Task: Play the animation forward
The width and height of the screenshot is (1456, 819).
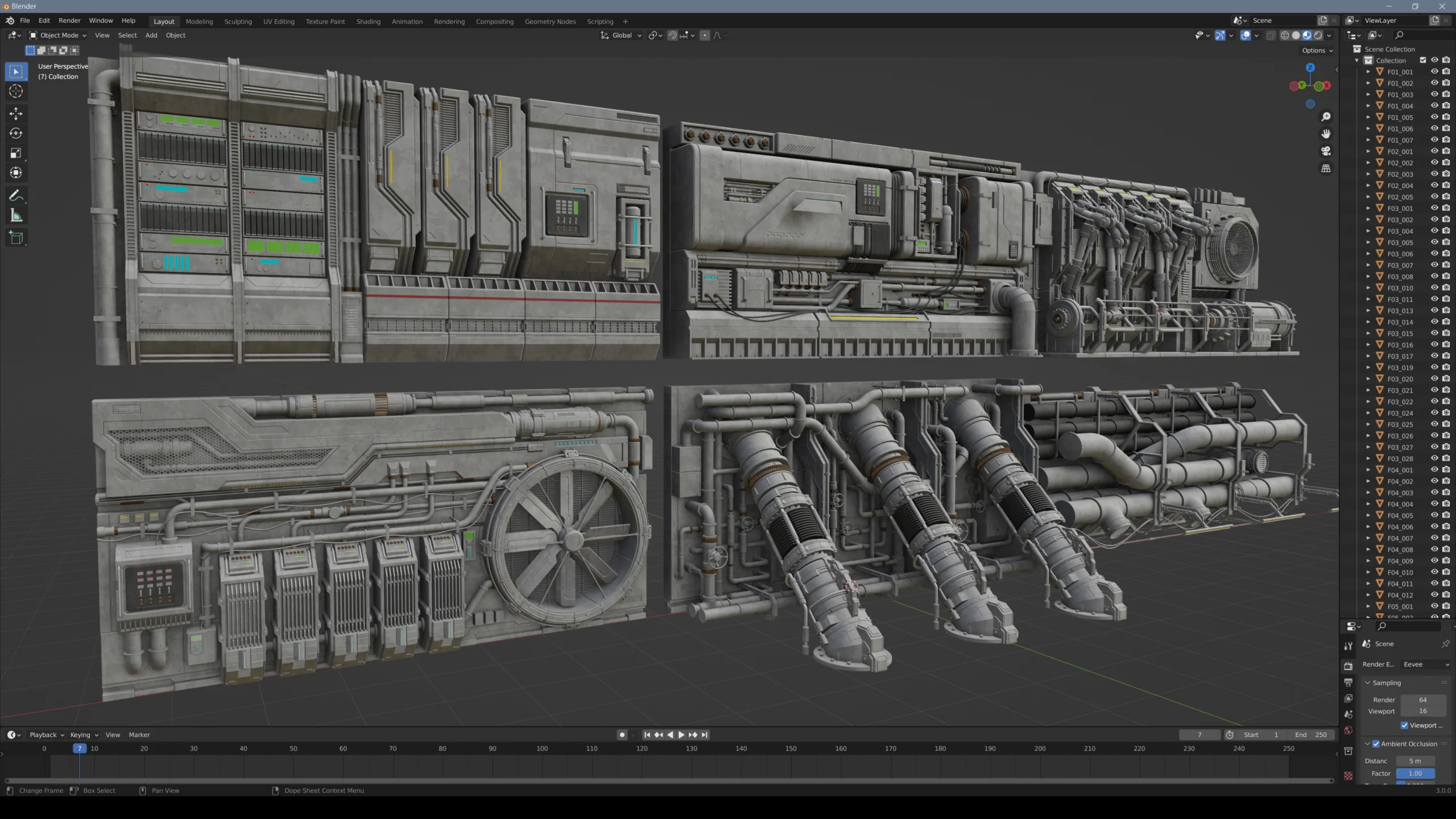Action: pyautogui.click(x=681, y=735)
